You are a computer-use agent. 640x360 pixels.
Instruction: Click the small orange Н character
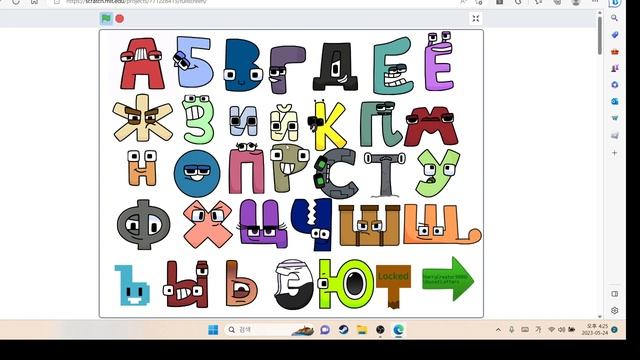[142, 168]
